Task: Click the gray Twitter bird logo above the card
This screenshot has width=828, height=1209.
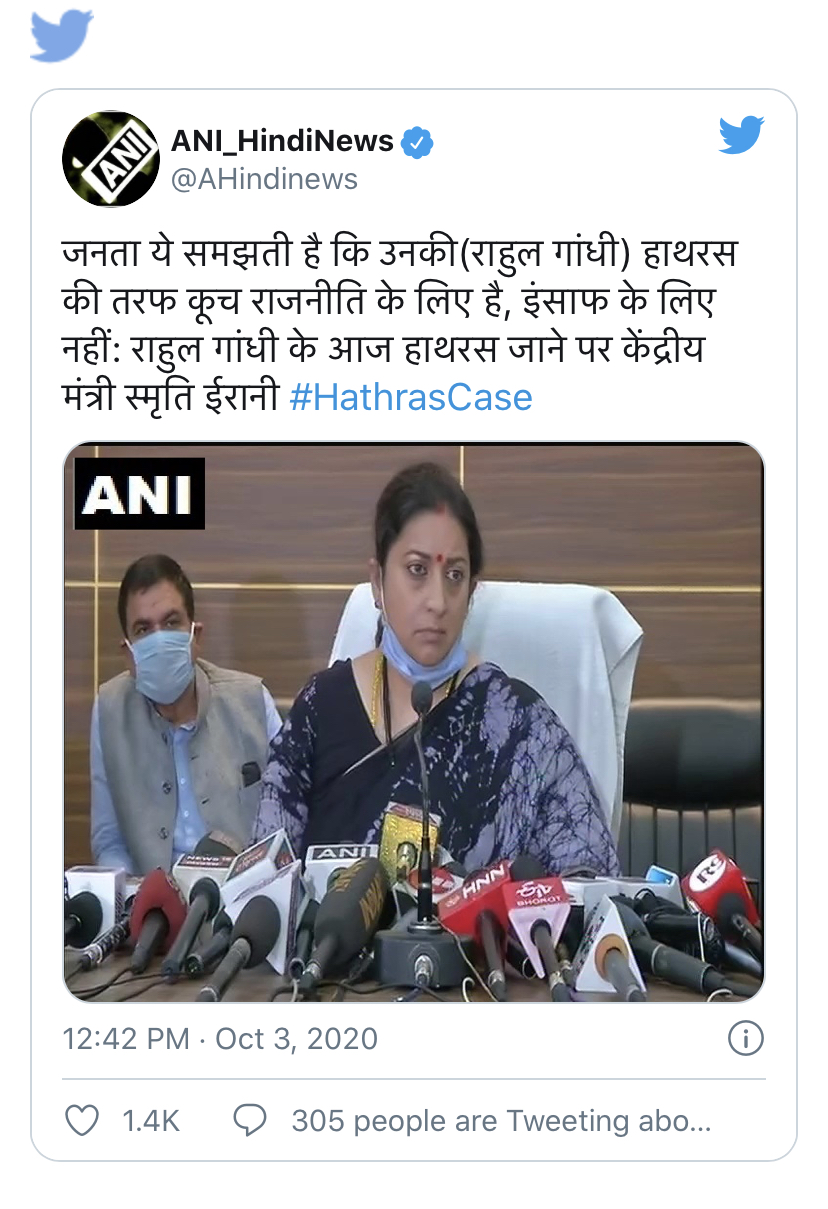Action: pos(62,37)
